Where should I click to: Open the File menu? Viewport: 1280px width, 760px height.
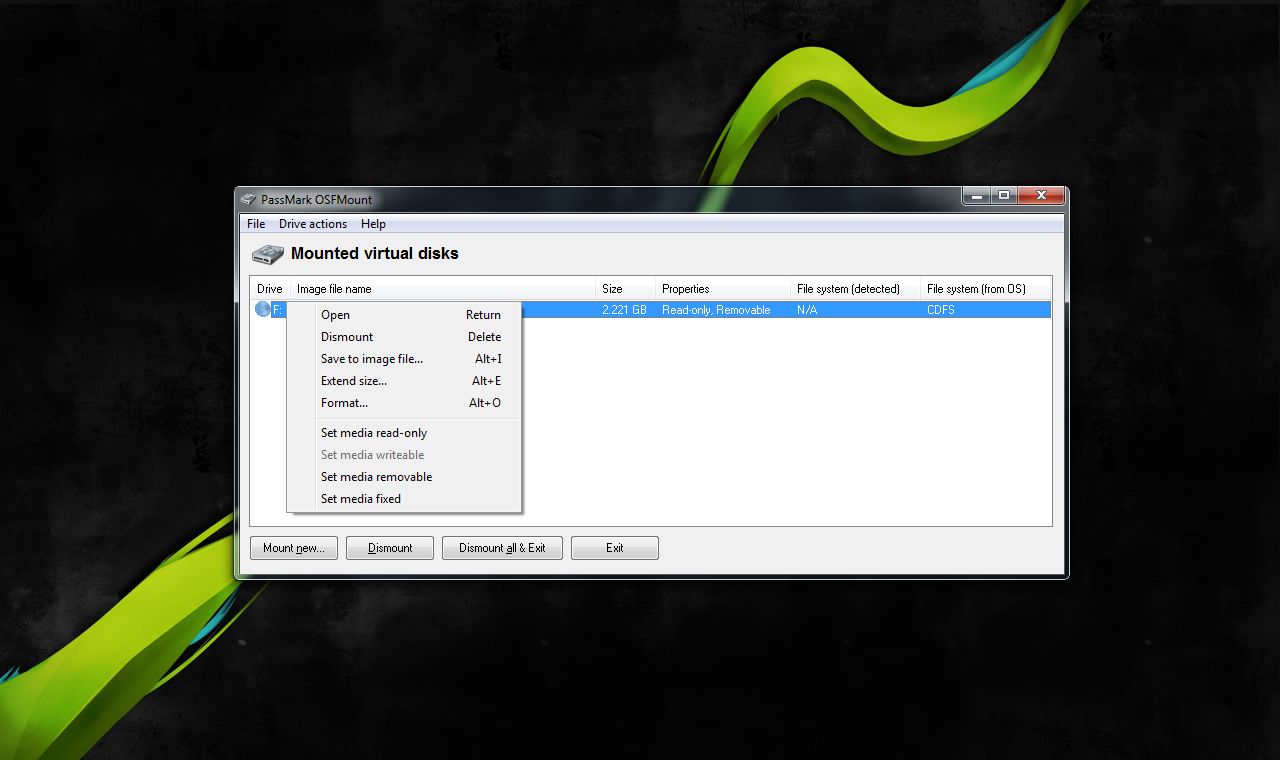click(x=256, y=224)
